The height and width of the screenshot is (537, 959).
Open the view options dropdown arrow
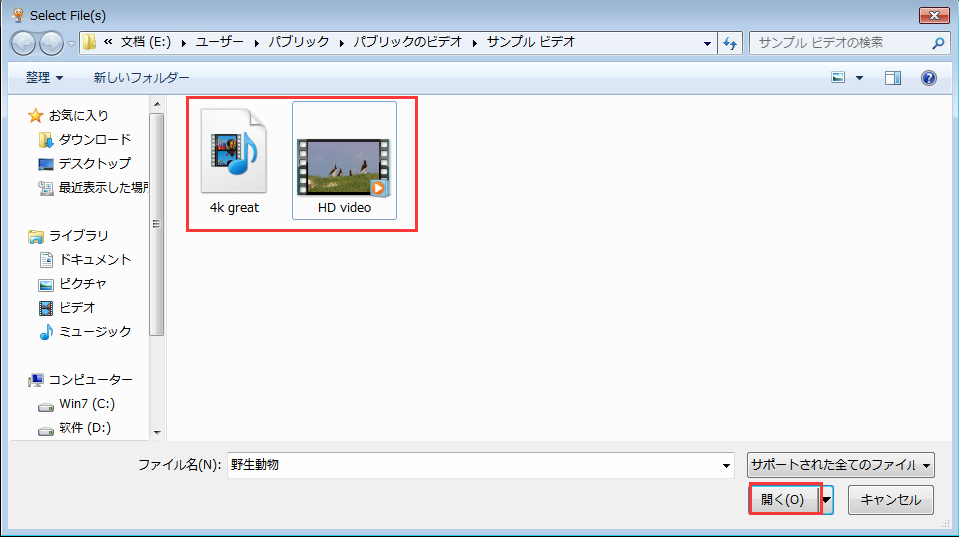(859, 78)
